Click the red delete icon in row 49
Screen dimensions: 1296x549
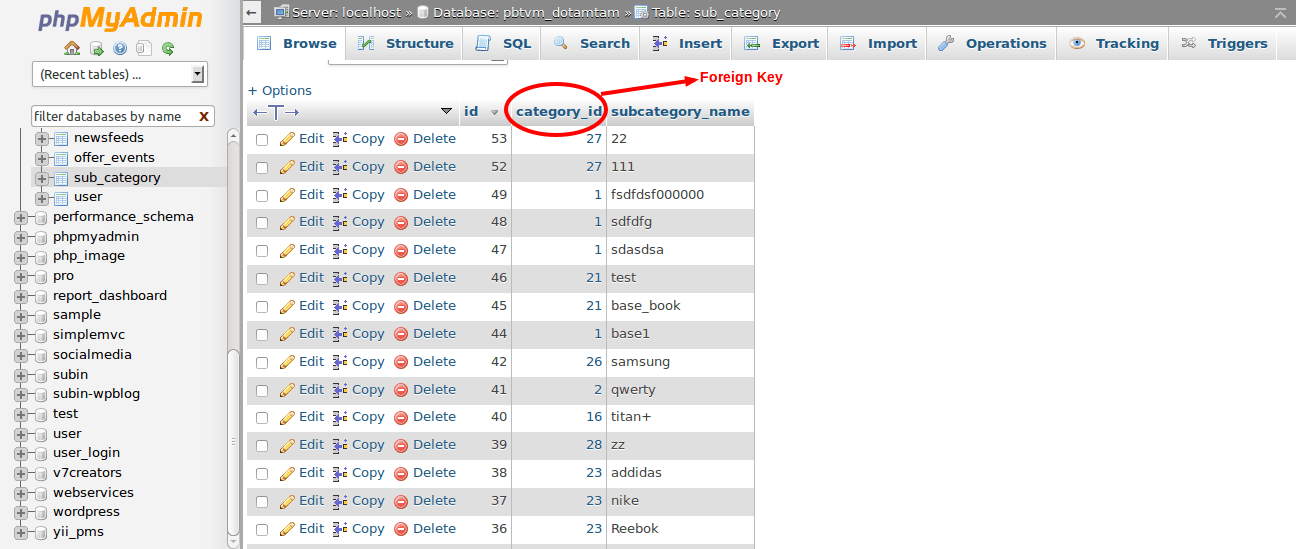(x=401, y=195)
